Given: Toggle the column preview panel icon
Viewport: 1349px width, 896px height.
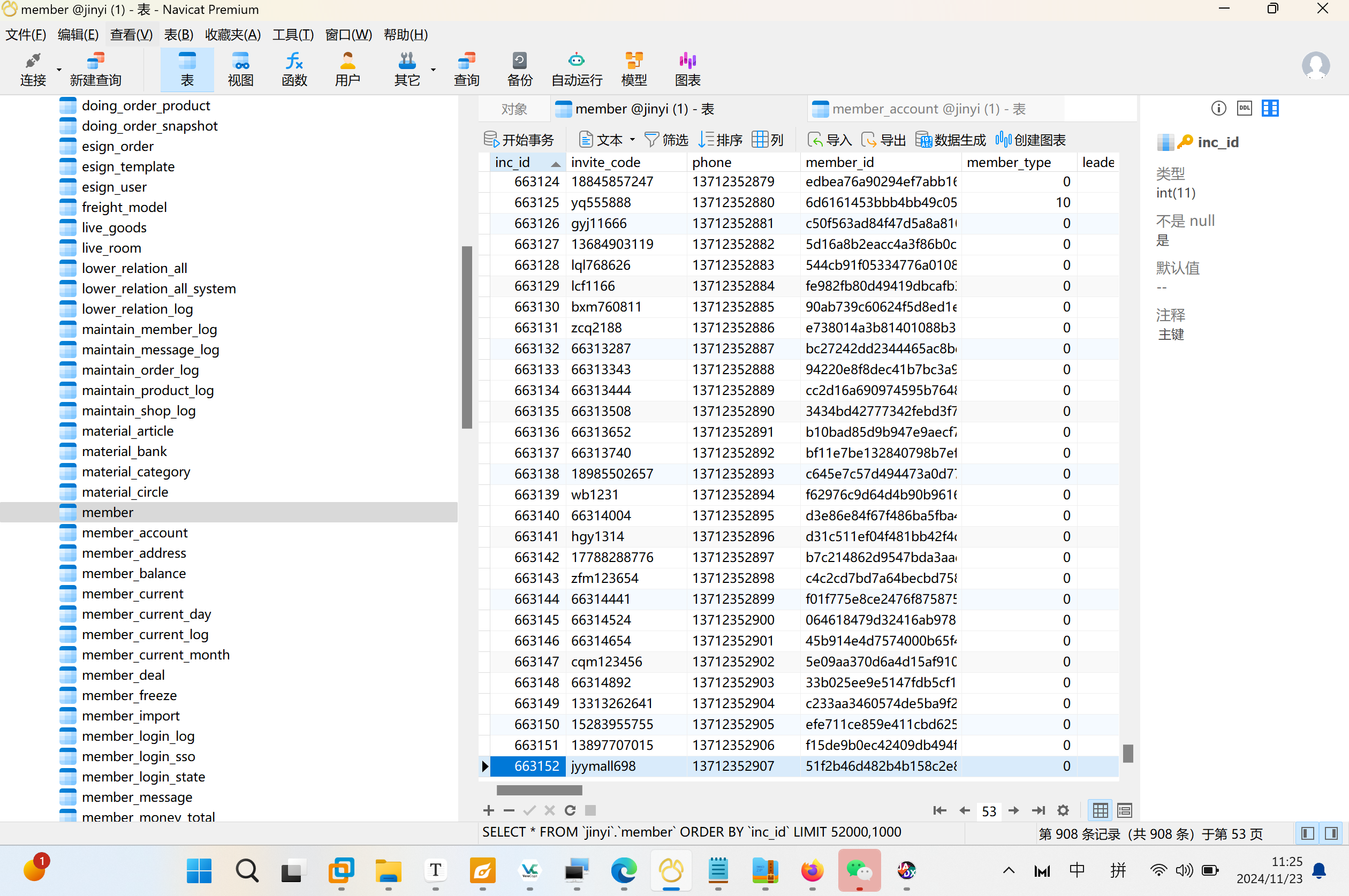Looking at the screenshot, I should (1270, 108).
